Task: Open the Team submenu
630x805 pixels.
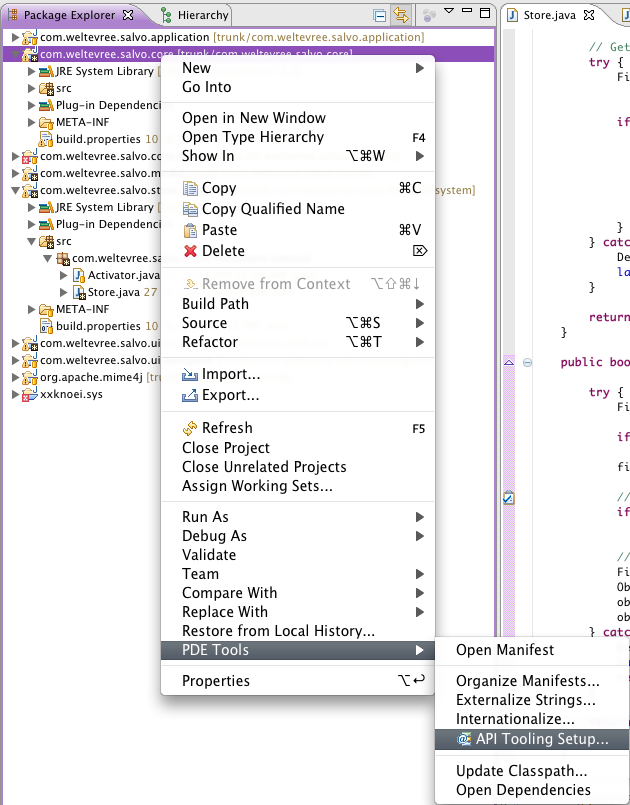Action: click(x=298, y=574)
